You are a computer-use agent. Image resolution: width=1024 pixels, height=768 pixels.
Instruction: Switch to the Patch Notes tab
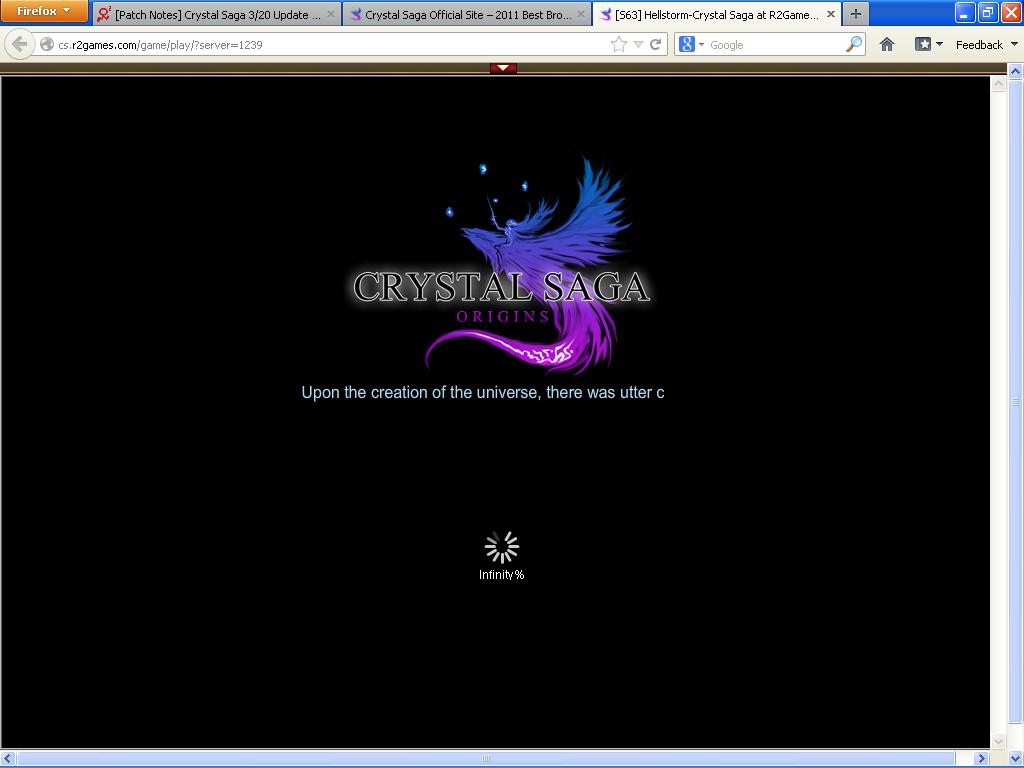coord(217,15)
